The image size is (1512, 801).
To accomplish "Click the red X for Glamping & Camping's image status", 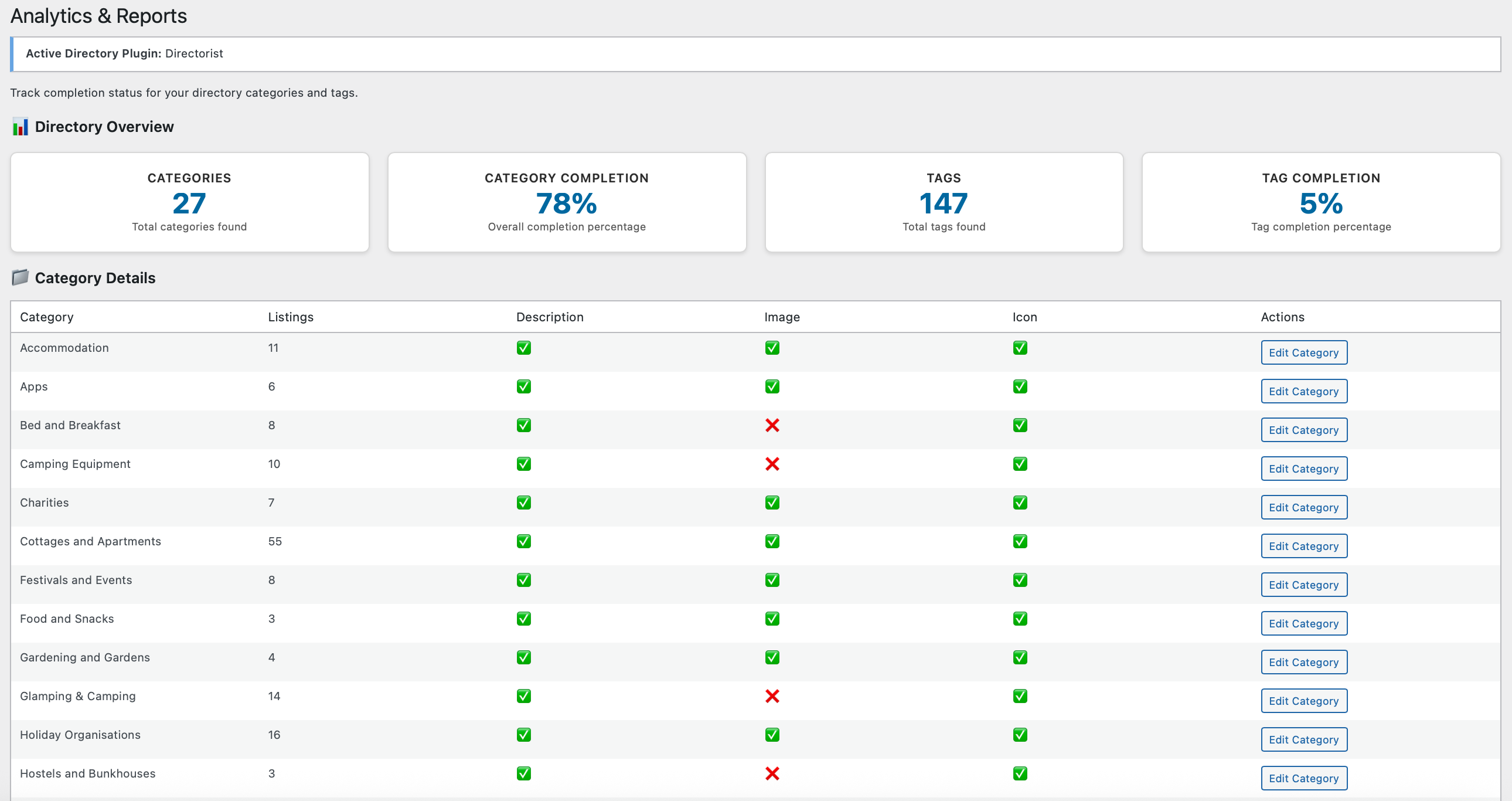I will (x=772, y=696).
